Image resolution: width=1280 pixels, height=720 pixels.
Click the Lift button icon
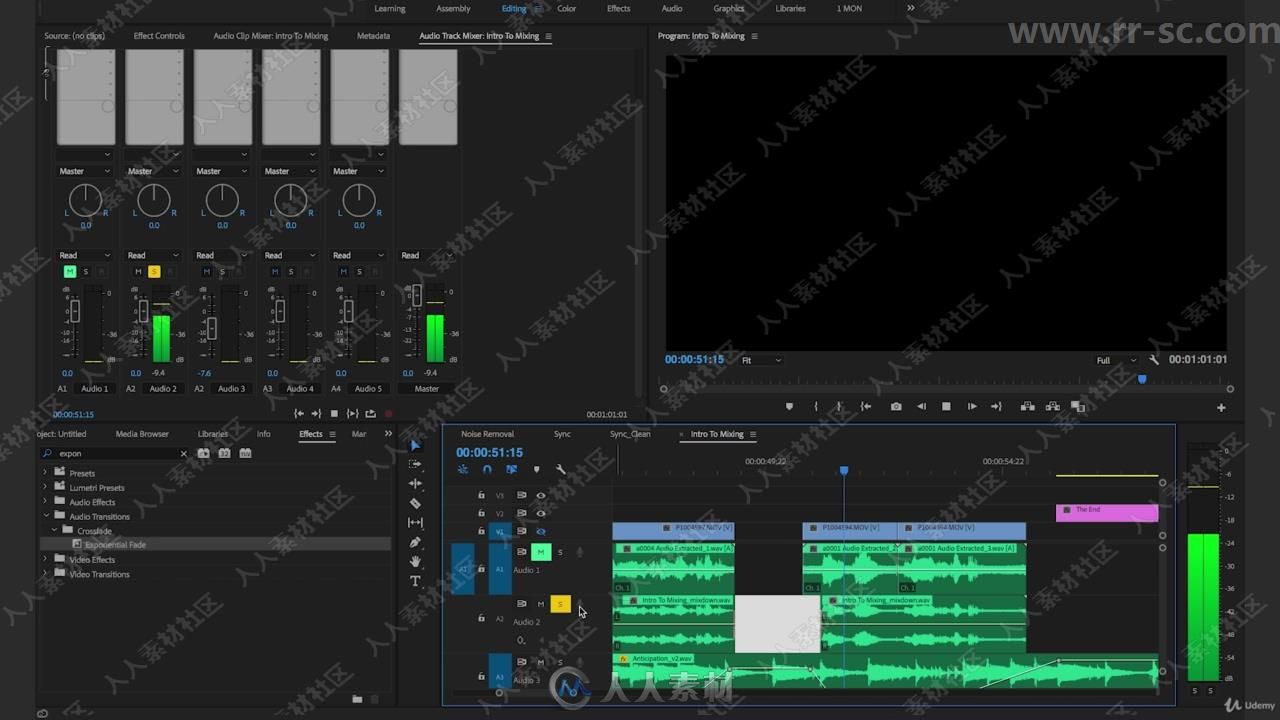point(1027,406)
